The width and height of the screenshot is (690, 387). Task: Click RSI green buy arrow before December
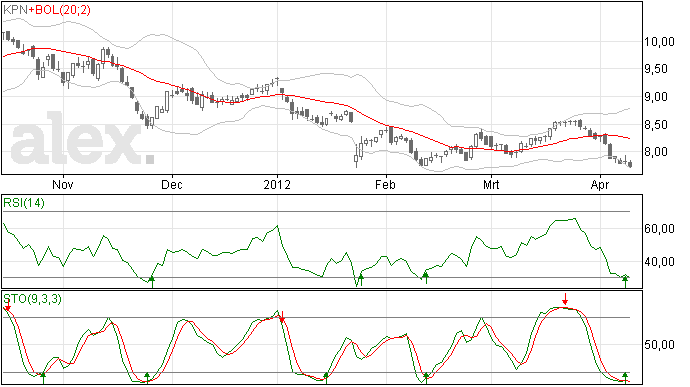(152, 281)
